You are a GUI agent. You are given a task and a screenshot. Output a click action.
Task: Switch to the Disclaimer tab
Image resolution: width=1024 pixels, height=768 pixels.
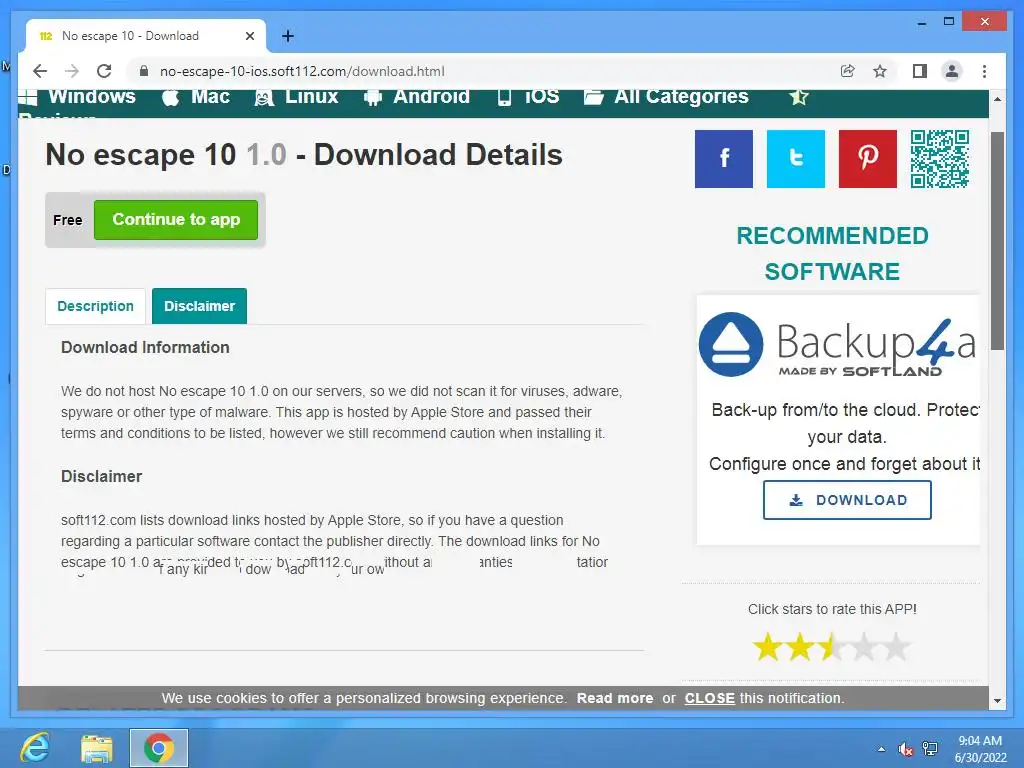(199, 306)
